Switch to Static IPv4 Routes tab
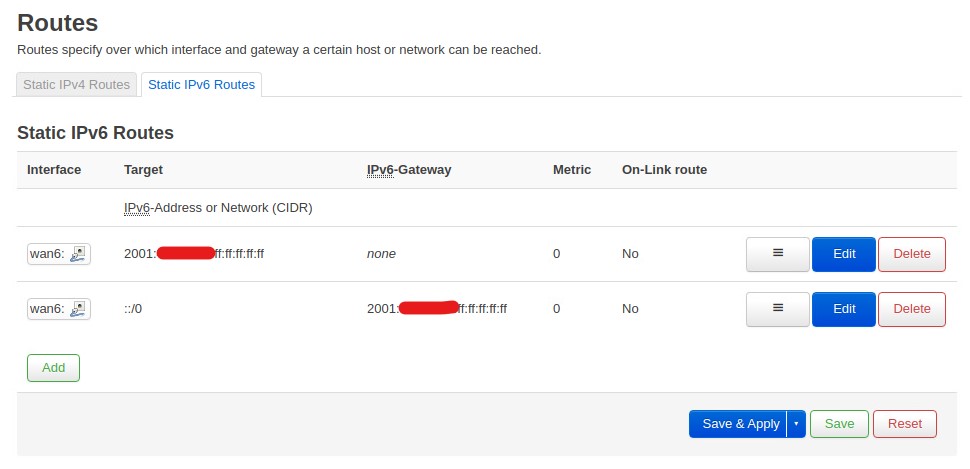970x469 pixels. 77,85
